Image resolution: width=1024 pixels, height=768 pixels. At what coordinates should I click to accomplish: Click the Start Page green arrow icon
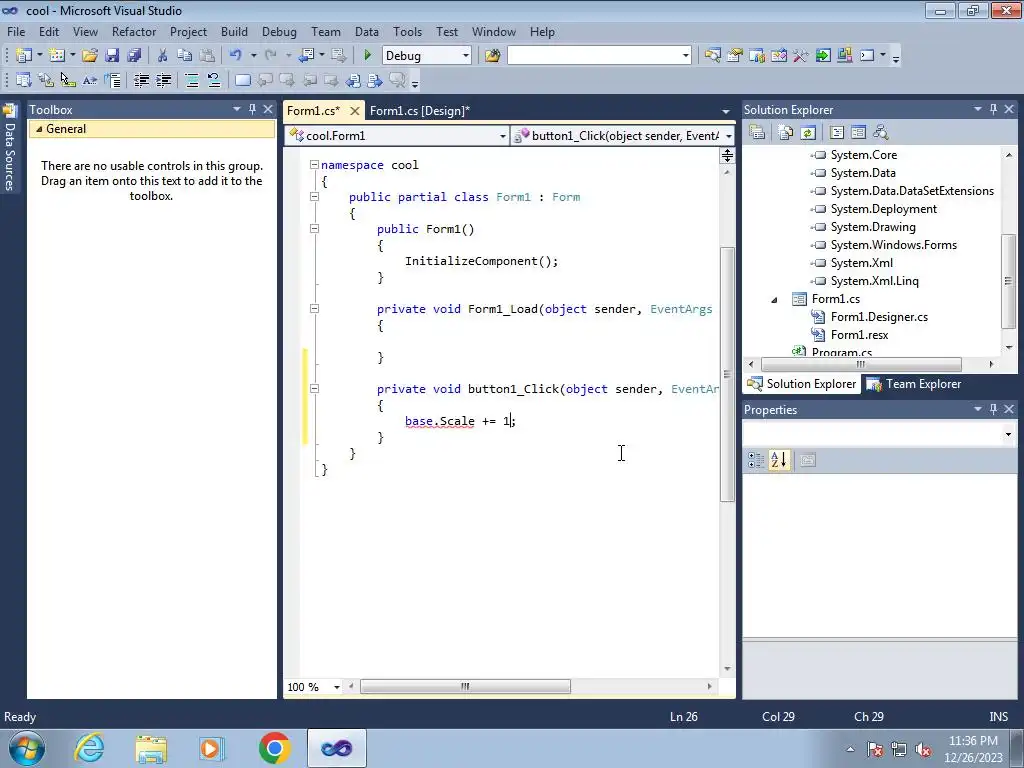pos(823,56)
